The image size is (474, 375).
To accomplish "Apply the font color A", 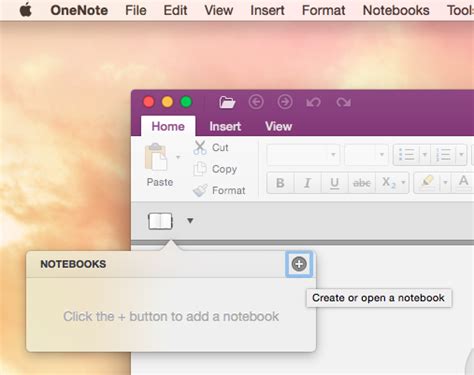I will [x=463, y=182].
